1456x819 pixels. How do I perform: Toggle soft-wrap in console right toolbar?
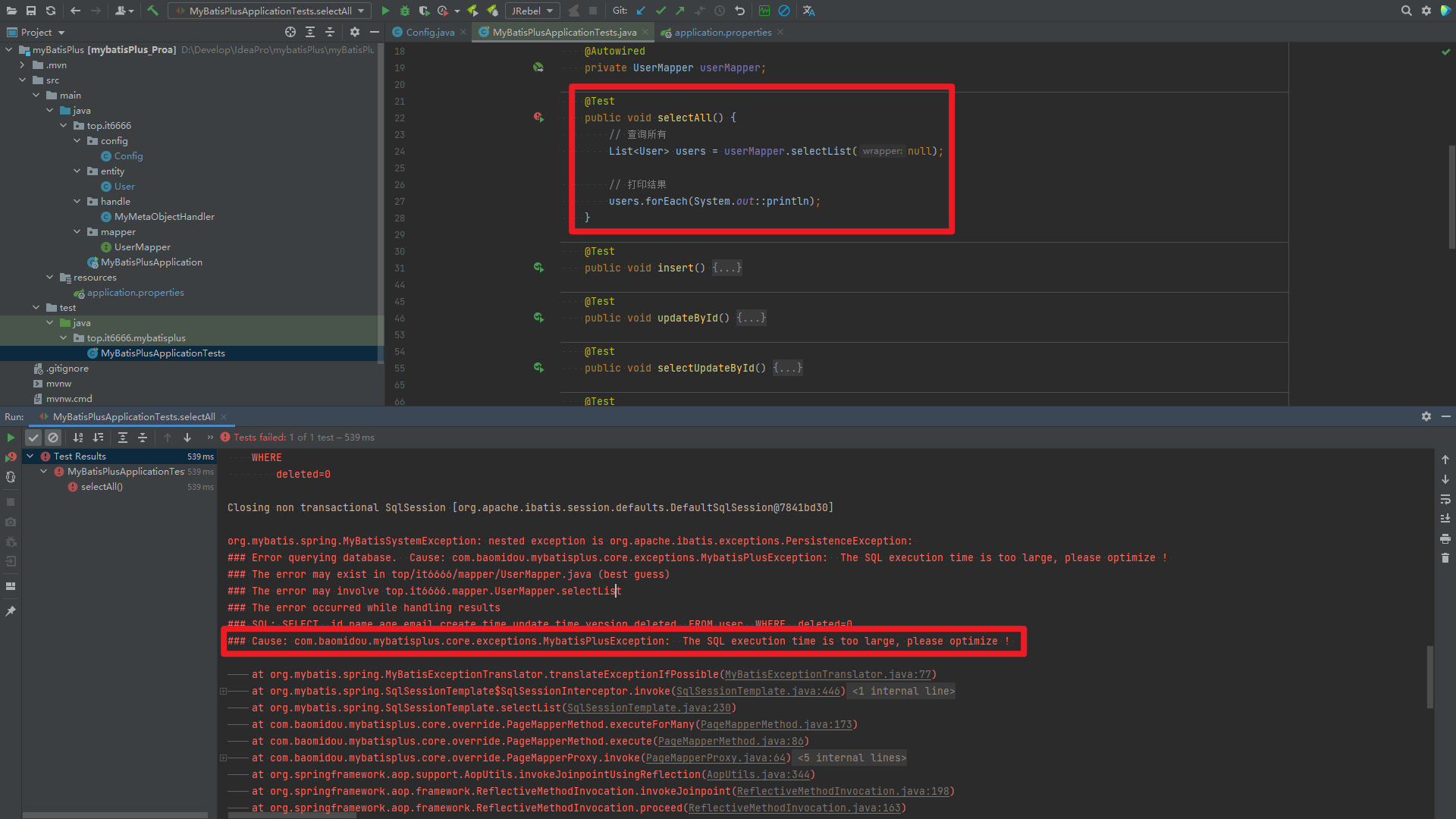pyautogui.click(x=1445, y=500)
